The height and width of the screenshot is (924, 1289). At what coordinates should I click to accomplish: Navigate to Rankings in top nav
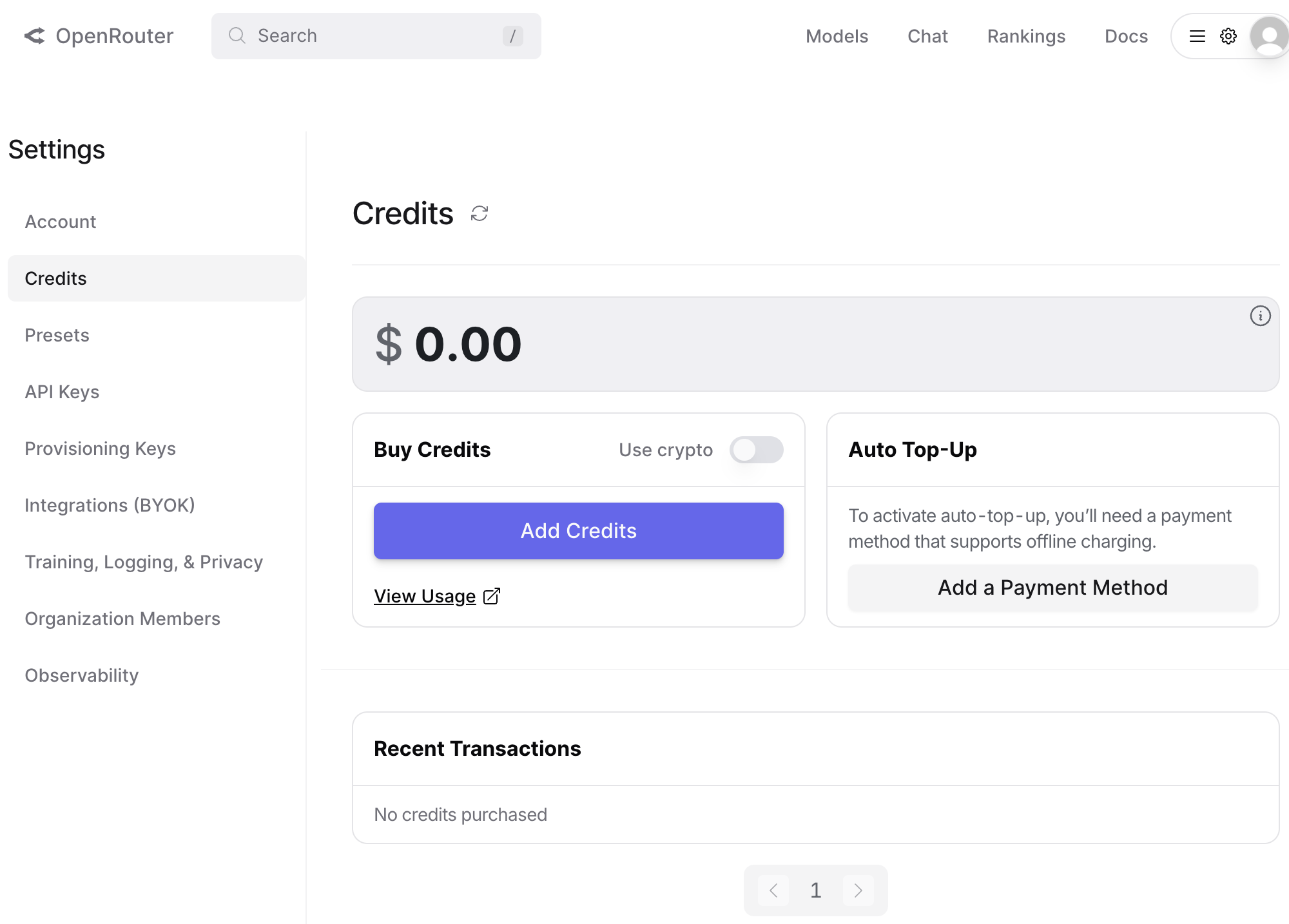click(x=1026, y=36)
